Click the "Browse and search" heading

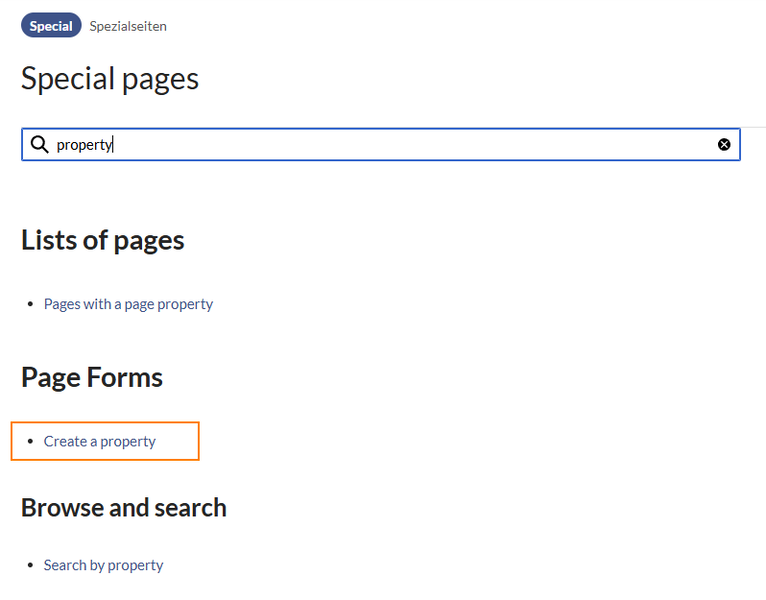point(123,508)
